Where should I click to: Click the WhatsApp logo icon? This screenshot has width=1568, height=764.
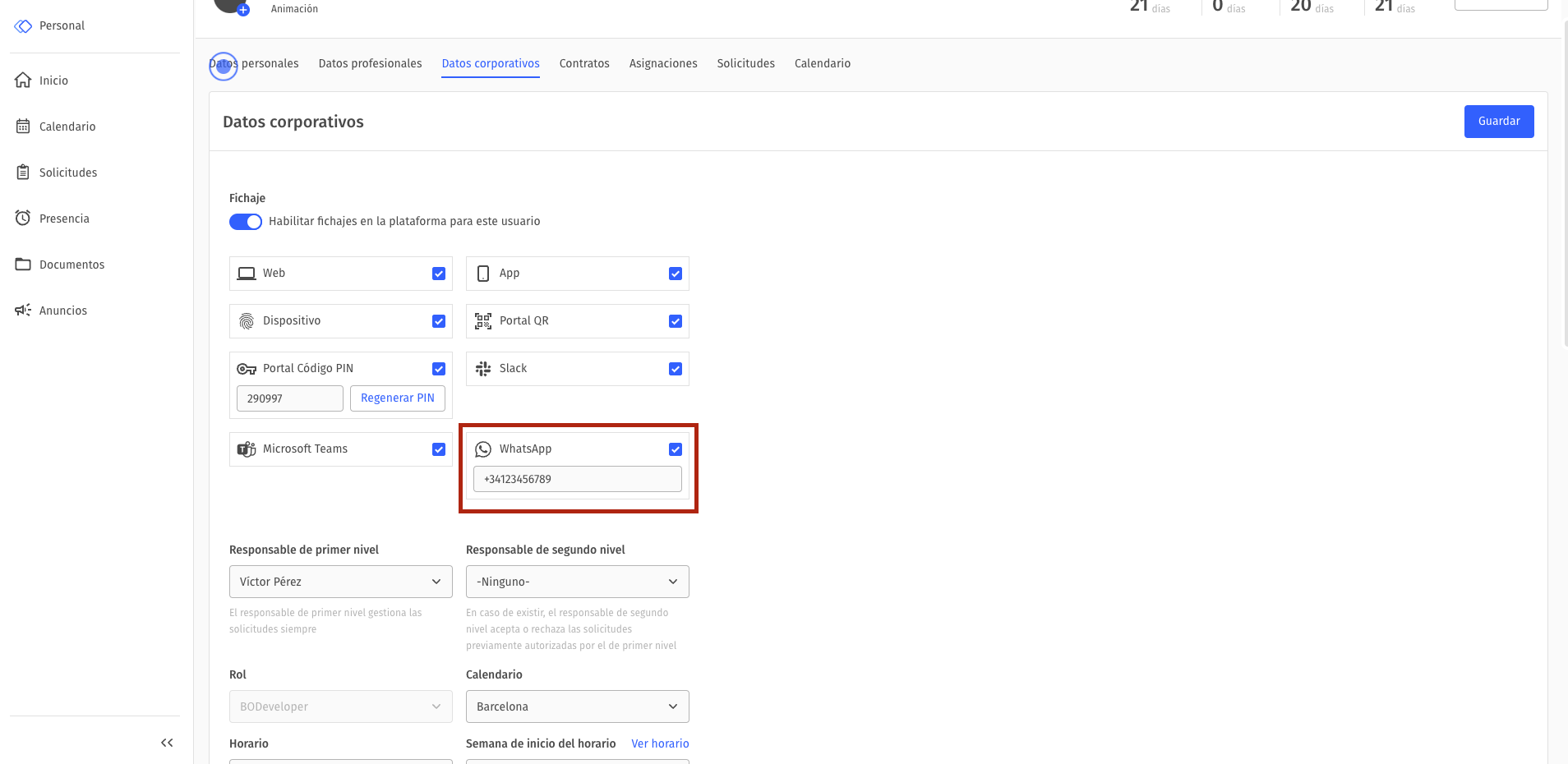(x=483, y=449)
